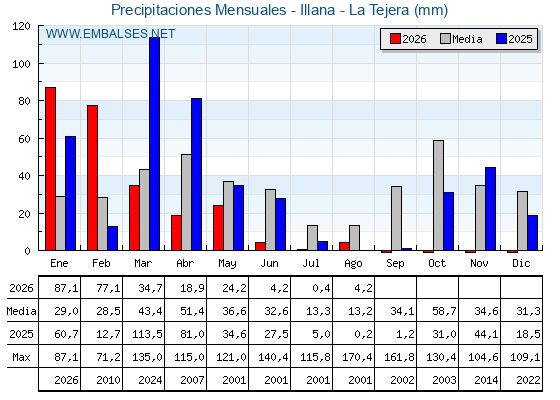
Task: Click the 120 value on y-axis
Action: (21, 26)
